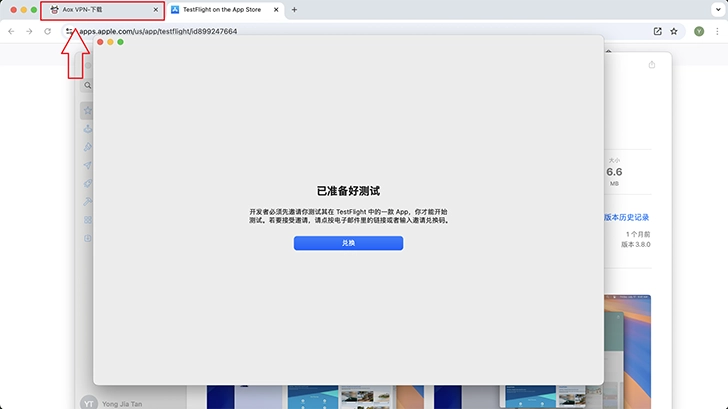Viewport: 728px width, 409px height.
Task: Click the blue 兑换 redeem button
Action: pos(348,243)
